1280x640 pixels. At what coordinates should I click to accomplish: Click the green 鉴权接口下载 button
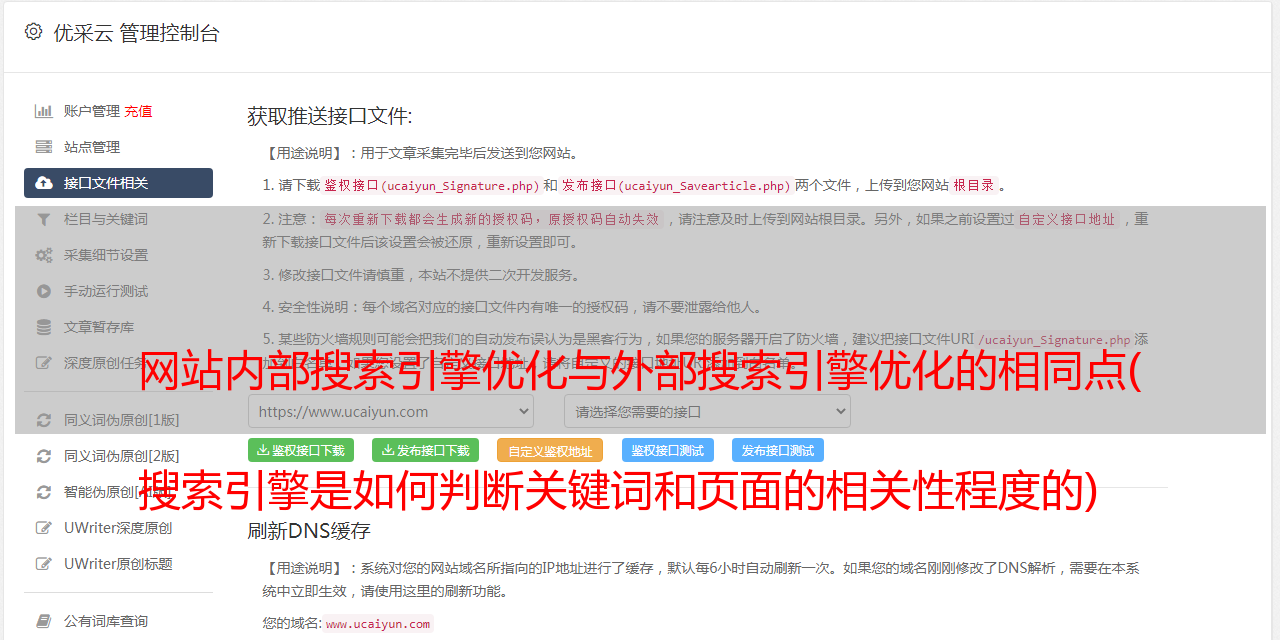(301, 450)
